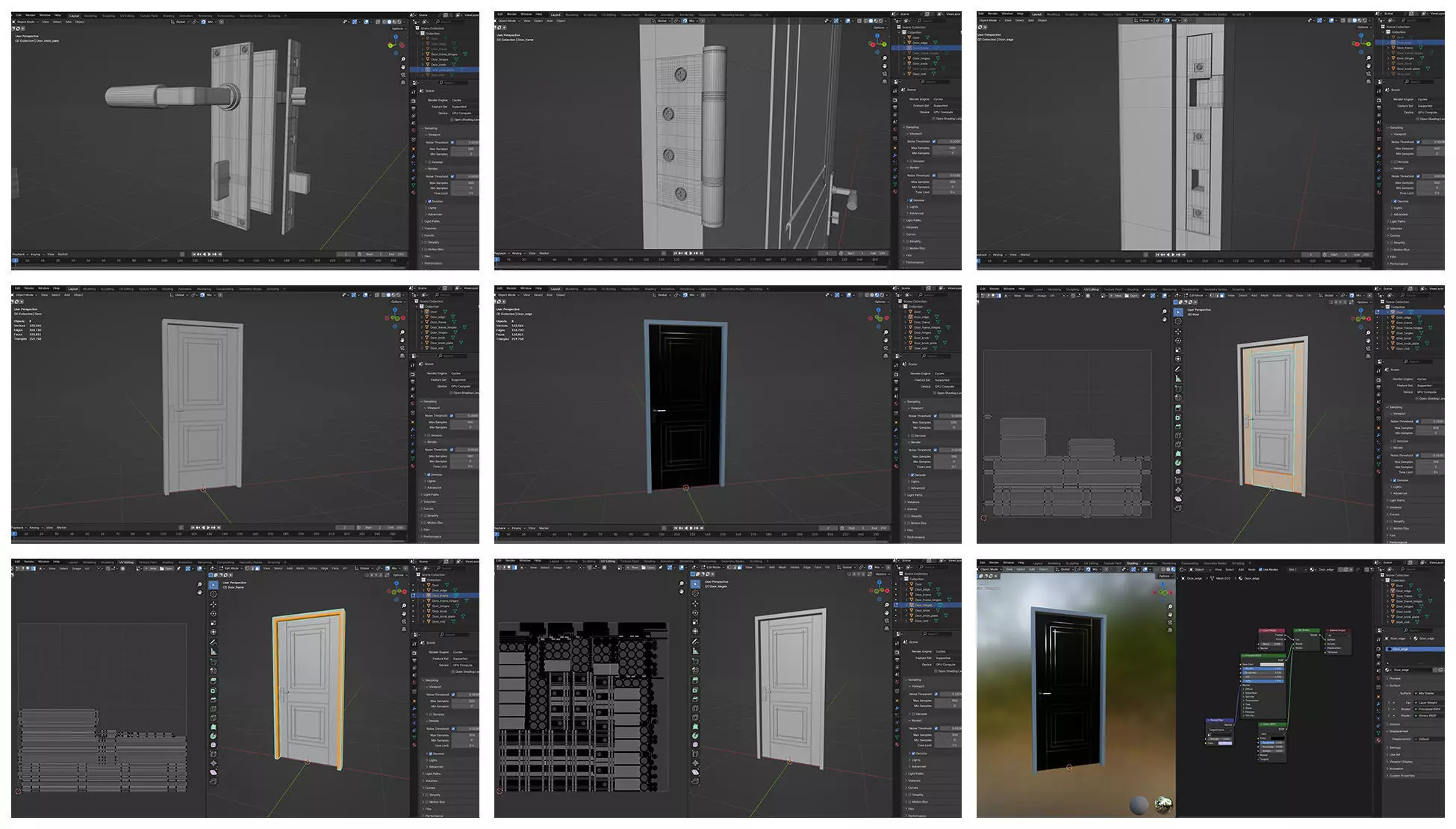Click the pan hand icon in door-handle viewport
This screenshot has width=1456, height=829.
point(403,66)
